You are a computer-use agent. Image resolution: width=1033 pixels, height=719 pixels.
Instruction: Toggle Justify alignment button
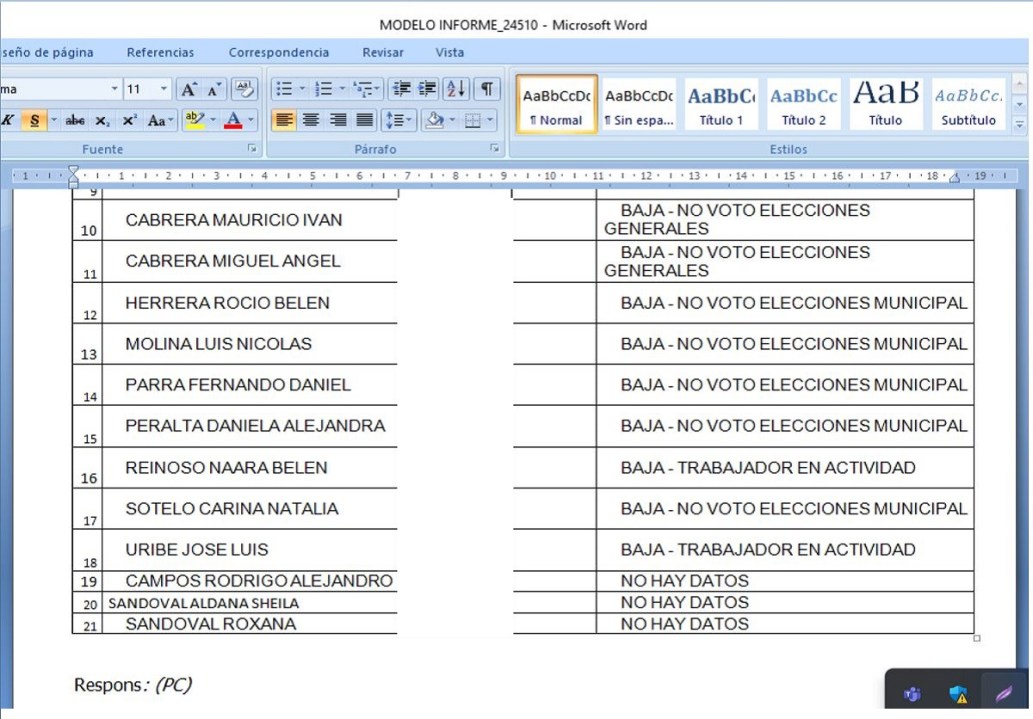pos(365,121)
